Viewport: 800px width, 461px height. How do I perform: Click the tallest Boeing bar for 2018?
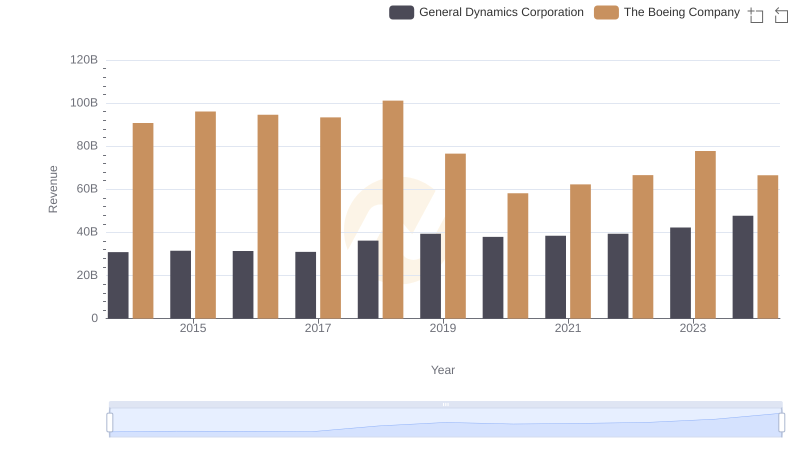[x=393, y=210]
